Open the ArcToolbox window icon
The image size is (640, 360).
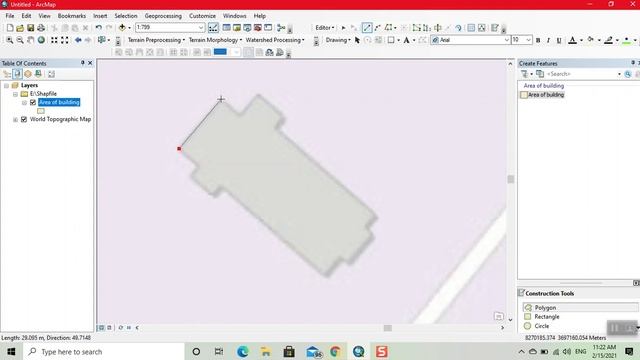pos(258,28)
